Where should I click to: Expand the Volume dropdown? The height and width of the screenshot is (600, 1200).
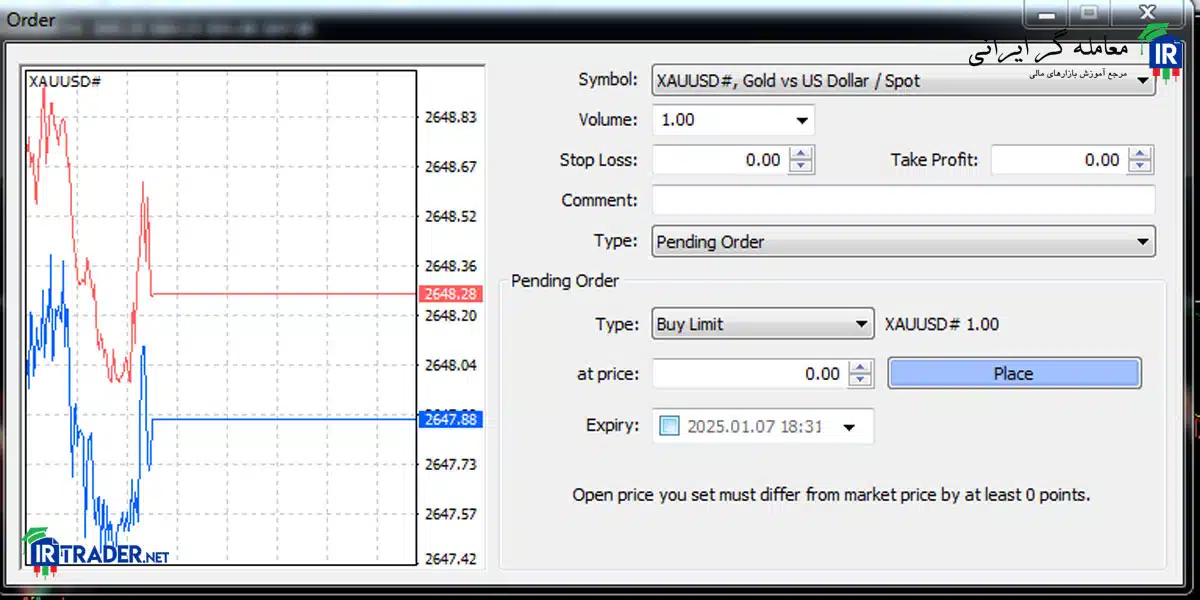tap(734, 120)
